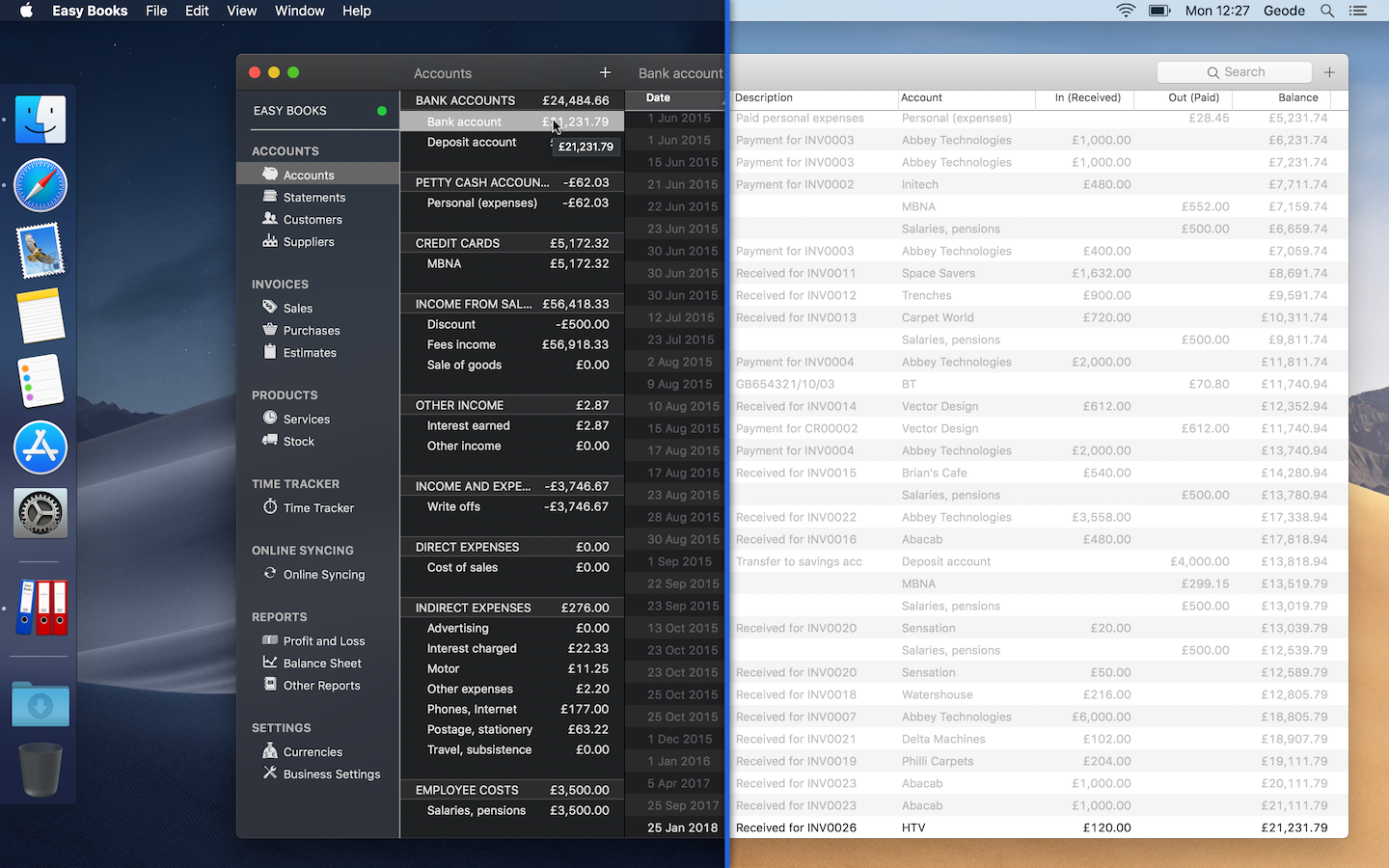The height and width of the screenshot is (868, 1389).
Task: Click the add transaction plus icon
Action: click(x=1329, y=72)
